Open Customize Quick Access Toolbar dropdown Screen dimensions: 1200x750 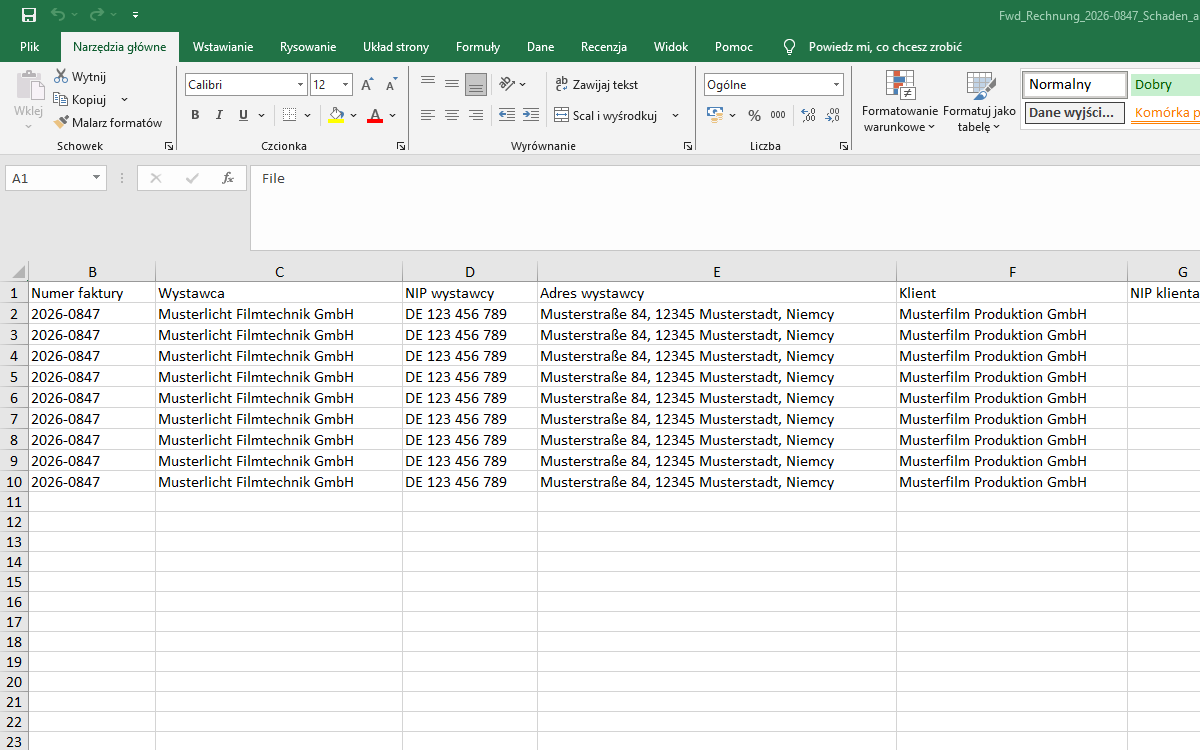click(135, 15)
